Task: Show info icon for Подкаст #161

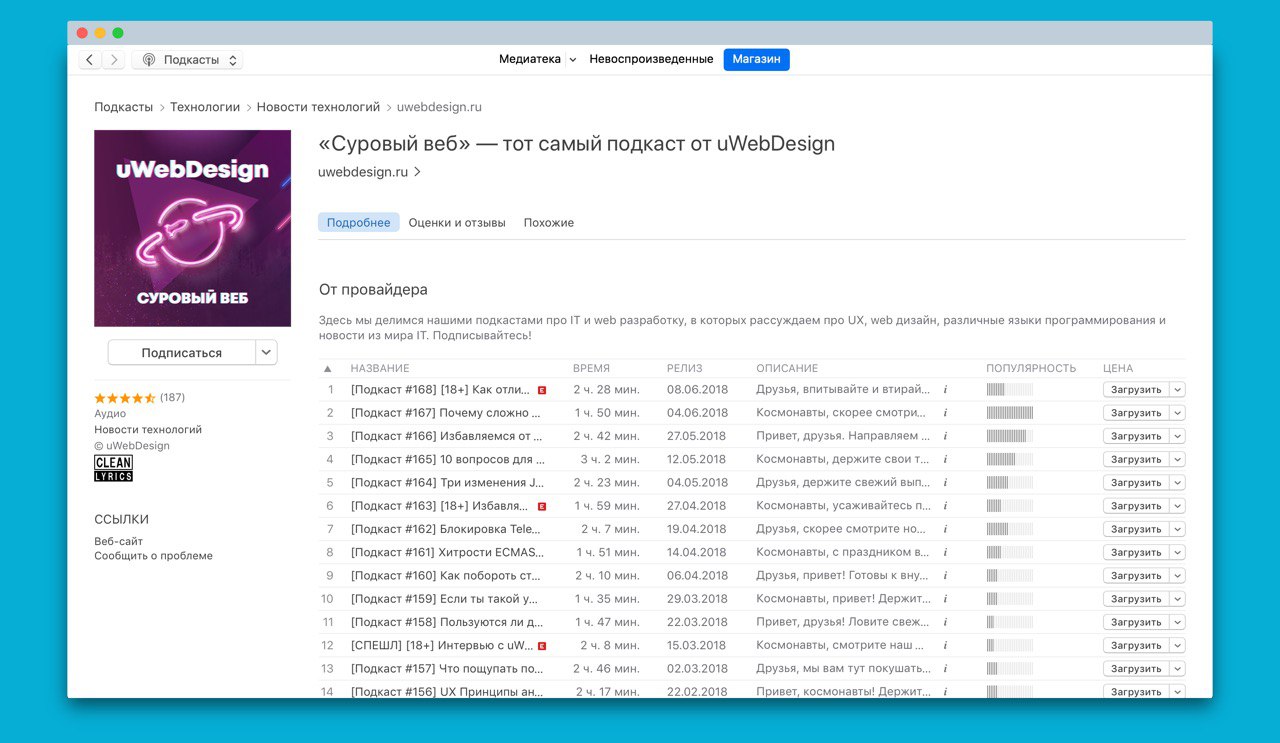Action: 945,553
